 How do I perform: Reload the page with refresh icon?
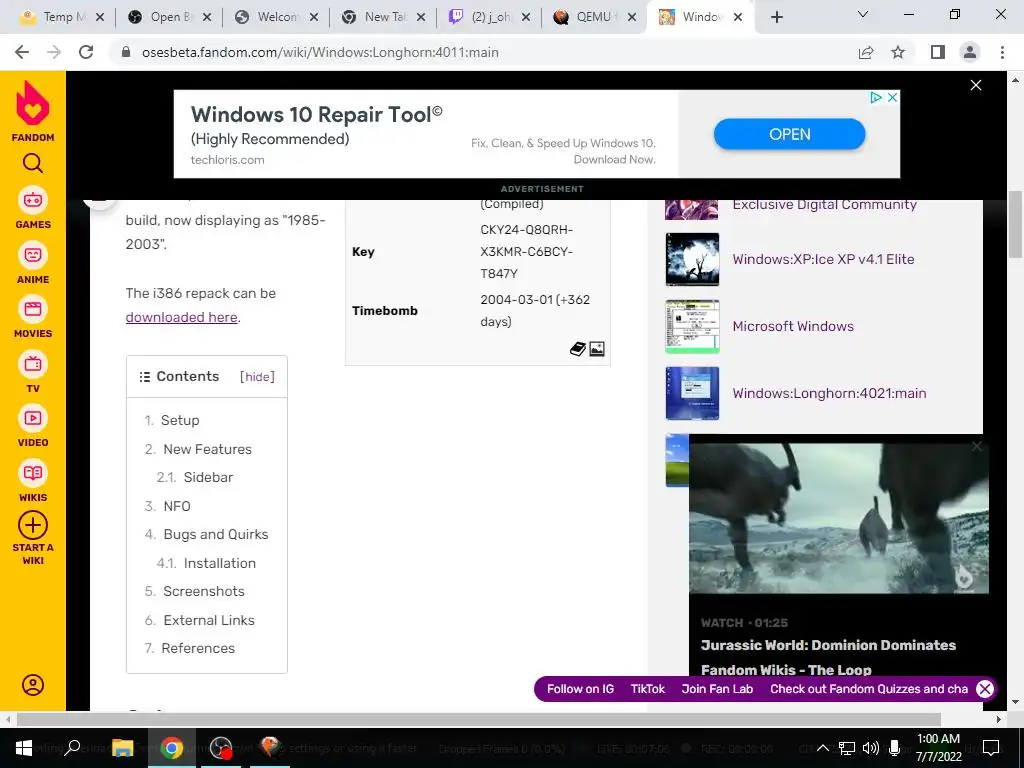click(x=86, y=52)
